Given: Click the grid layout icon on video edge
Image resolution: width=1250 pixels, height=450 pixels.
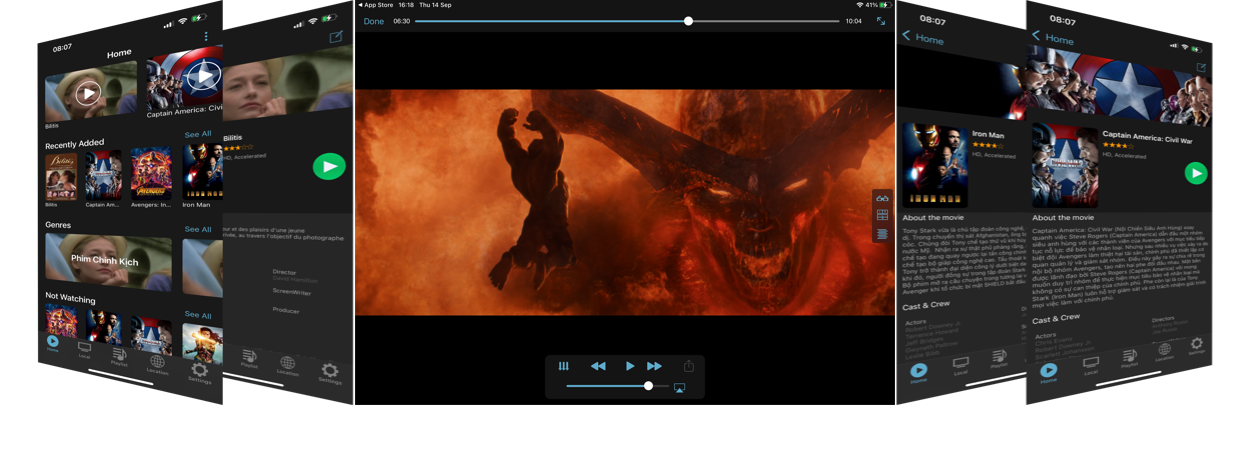Looking at the screenshot, I should (x=882, y=215).
